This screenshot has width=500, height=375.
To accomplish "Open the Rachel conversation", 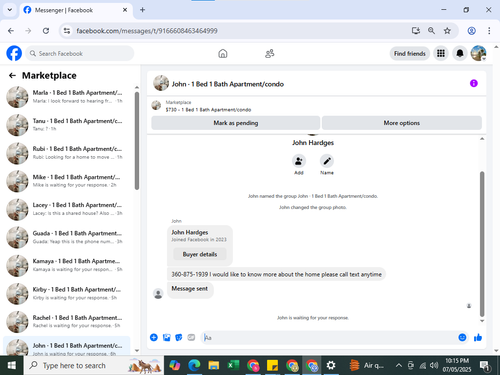I will pos(67,322).
